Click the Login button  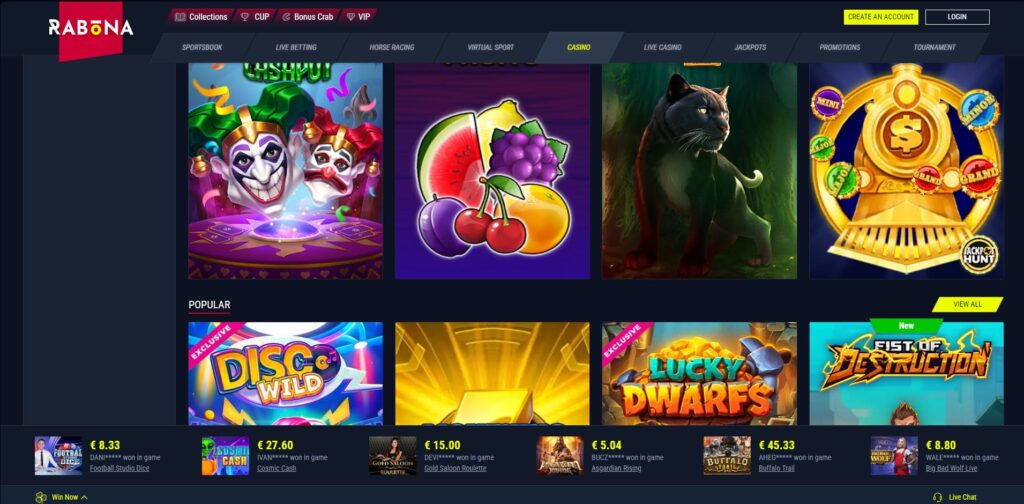(957, 17)
